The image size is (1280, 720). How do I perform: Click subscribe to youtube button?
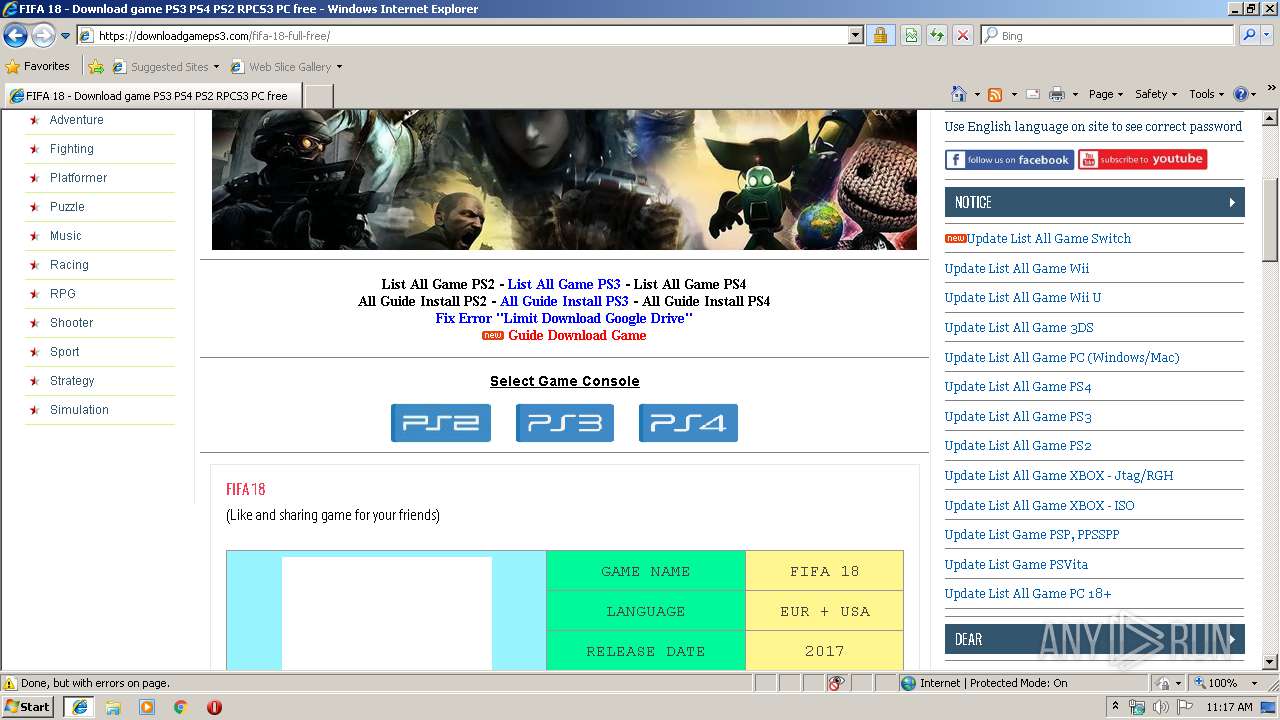point(1142,160)
